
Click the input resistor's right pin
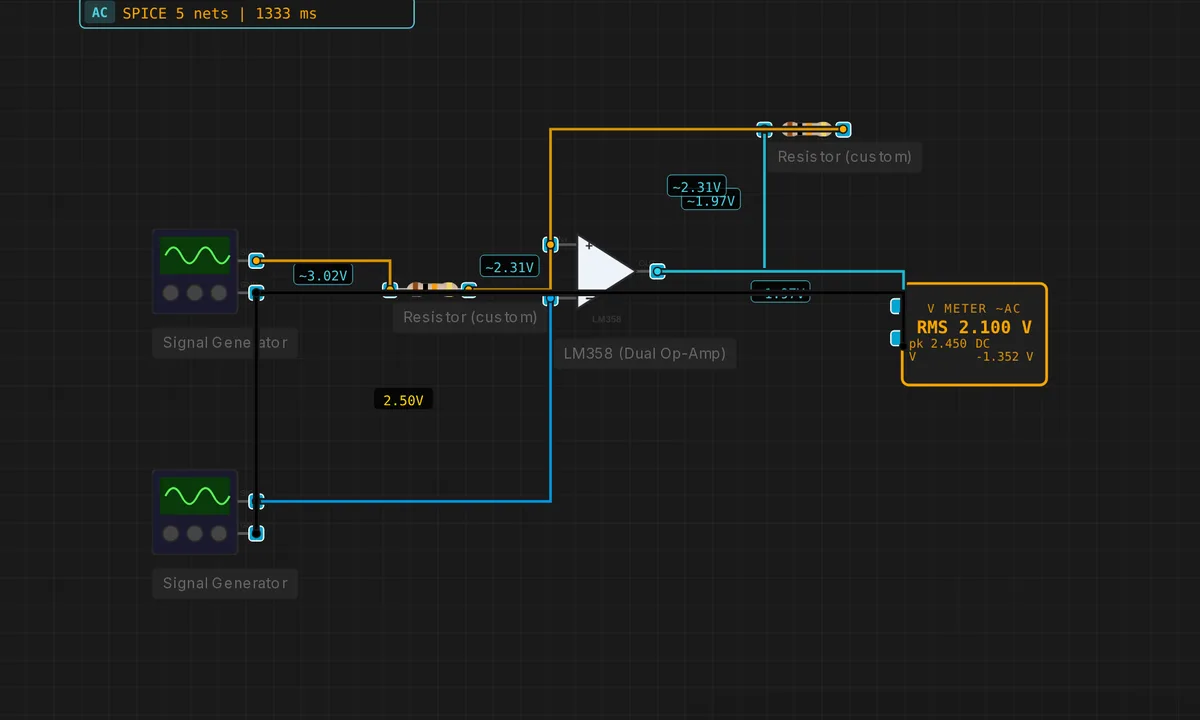[468, 290]
